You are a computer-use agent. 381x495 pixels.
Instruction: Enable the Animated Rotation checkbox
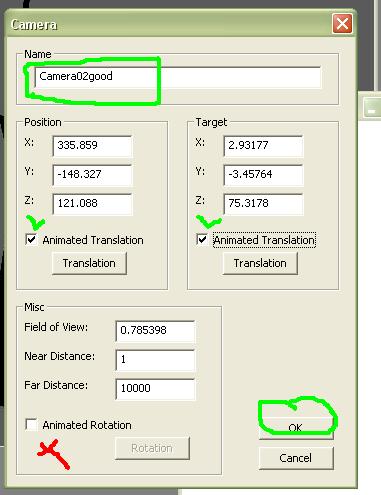(32, 425)
